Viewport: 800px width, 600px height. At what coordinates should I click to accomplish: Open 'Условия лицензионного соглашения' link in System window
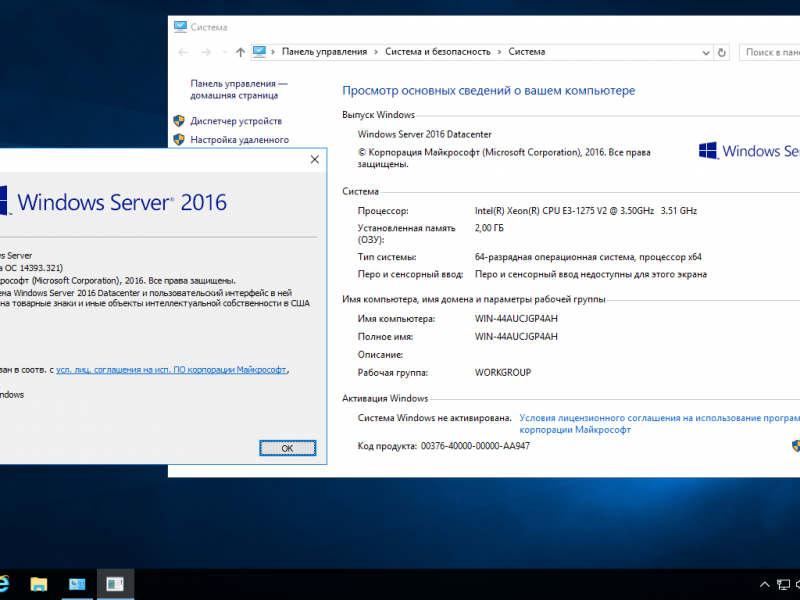[x=659, y=423]
